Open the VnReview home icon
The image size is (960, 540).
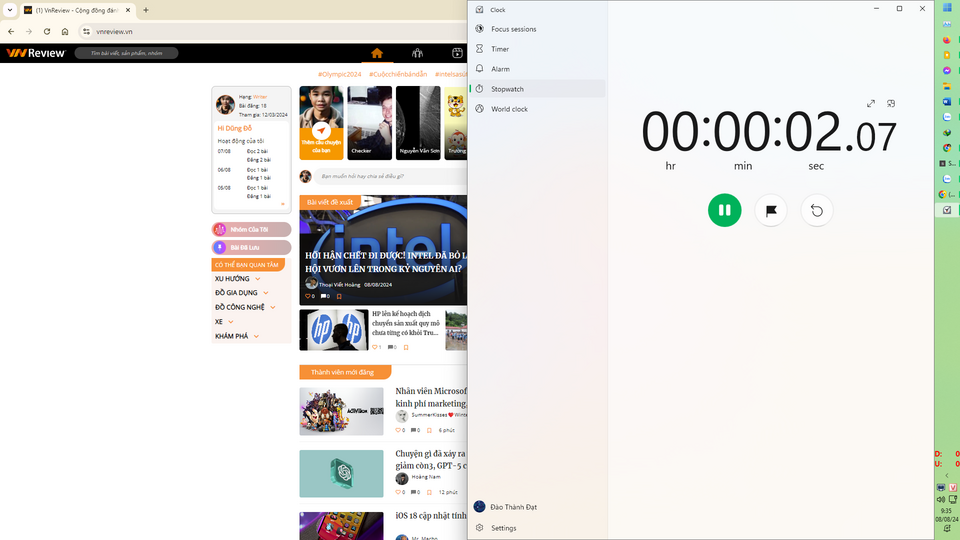(x=377, y=53)
